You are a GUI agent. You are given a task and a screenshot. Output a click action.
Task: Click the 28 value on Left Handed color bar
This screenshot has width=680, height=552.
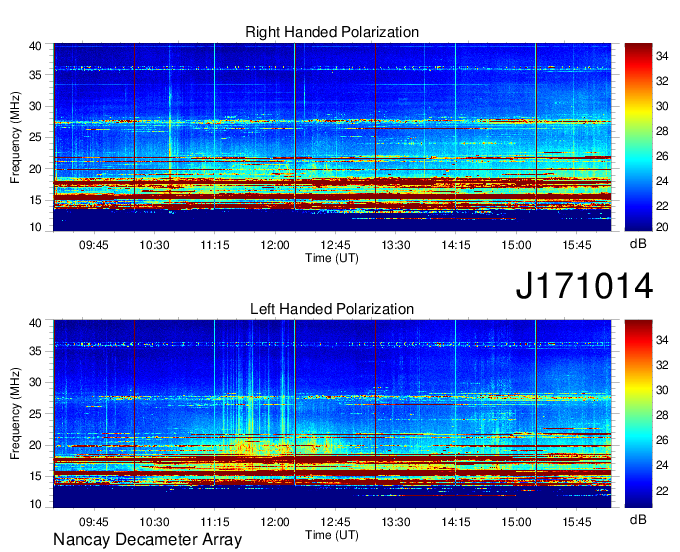(x=662, y=415)
